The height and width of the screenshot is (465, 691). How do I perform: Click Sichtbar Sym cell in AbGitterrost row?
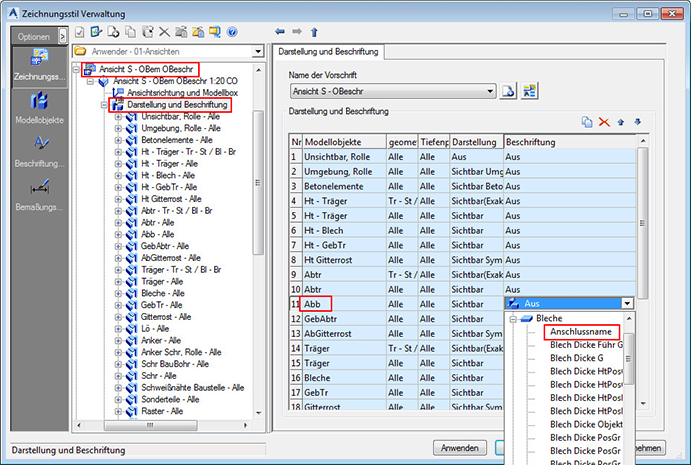click(476, 334)
